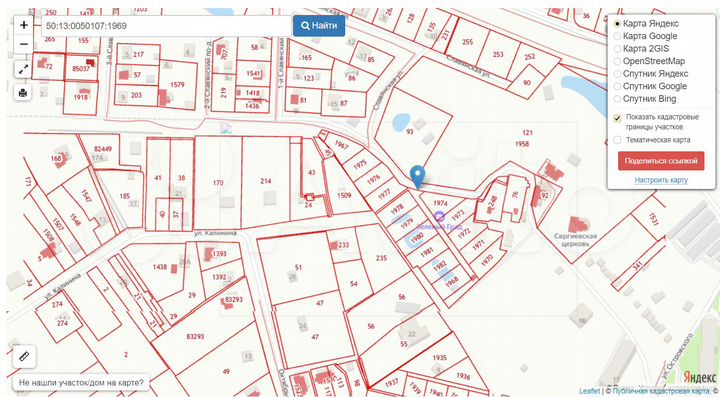Select parcel 1509 on the map
This screenshot has height=398, width=720.
click(344, 196)
